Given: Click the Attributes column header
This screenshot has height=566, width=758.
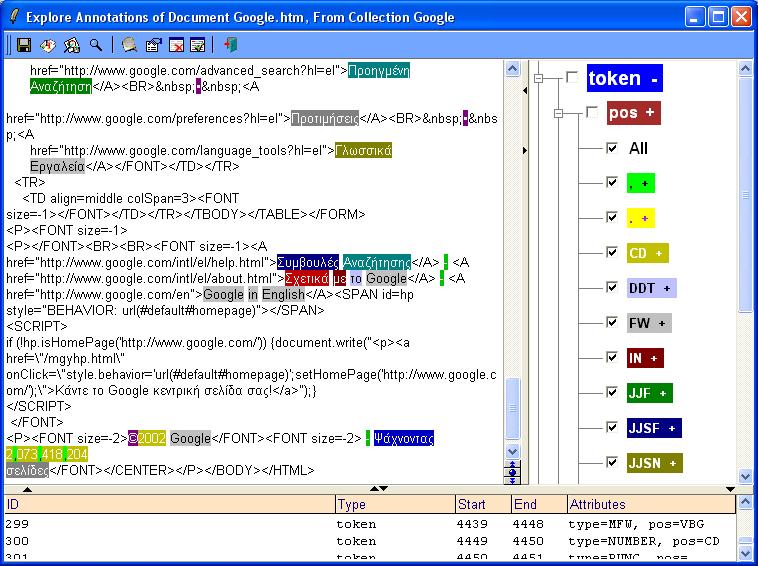Looking at the screenshot, I should point(652,504).
